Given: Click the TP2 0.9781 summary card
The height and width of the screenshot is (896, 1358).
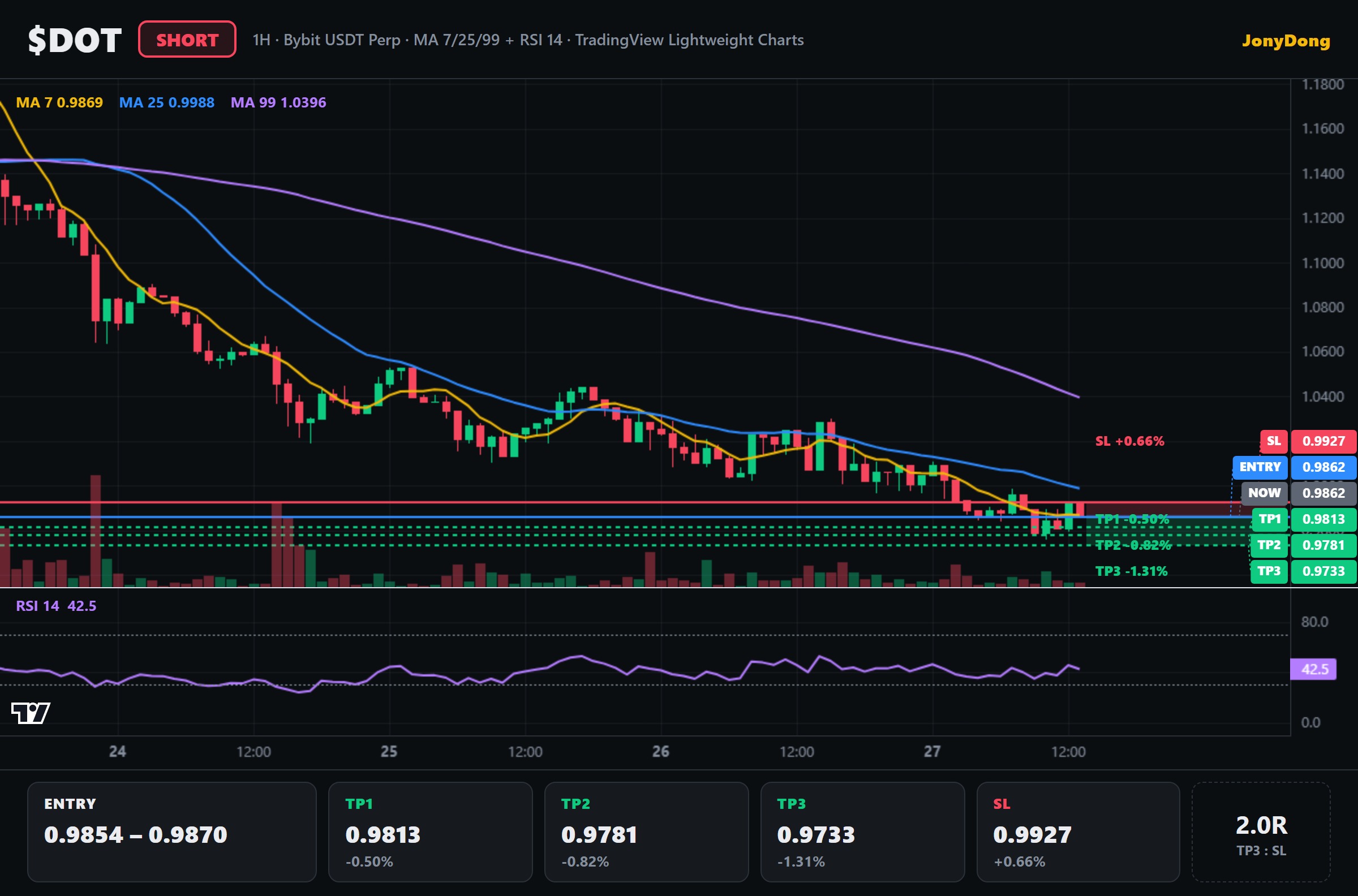Looking at the screenshot, I should click(x=646, y=832).
